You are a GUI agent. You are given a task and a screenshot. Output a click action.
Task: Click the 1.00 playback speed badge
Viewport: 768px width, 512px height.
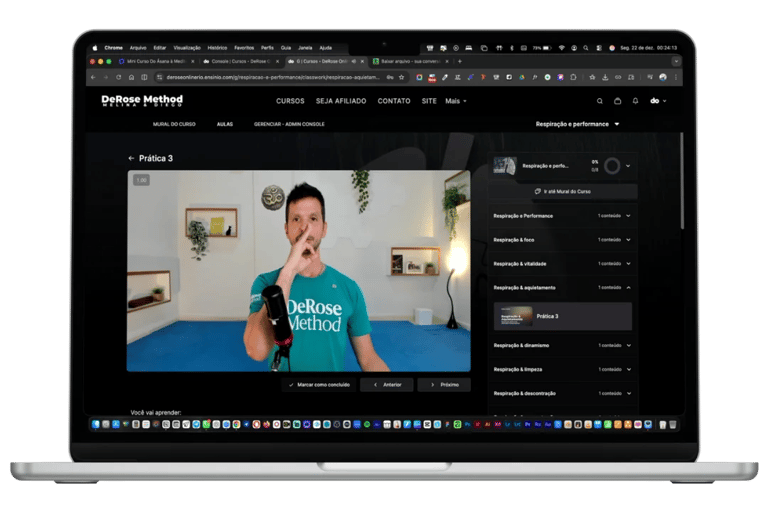tap(142, 180)
